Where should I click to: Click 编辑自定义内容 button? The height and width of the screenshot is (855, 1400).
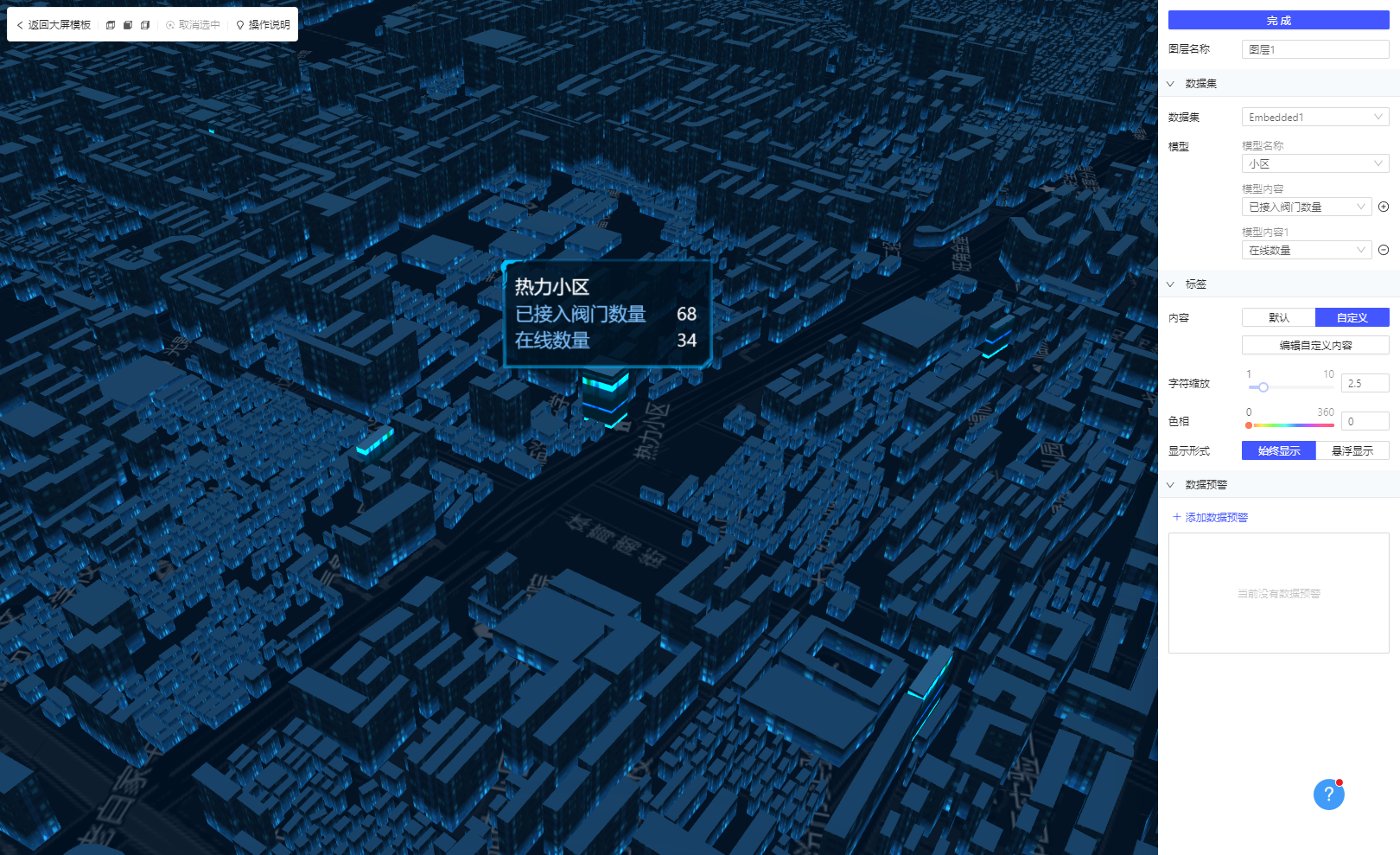pyautogui.click(x=1315, y=345)
